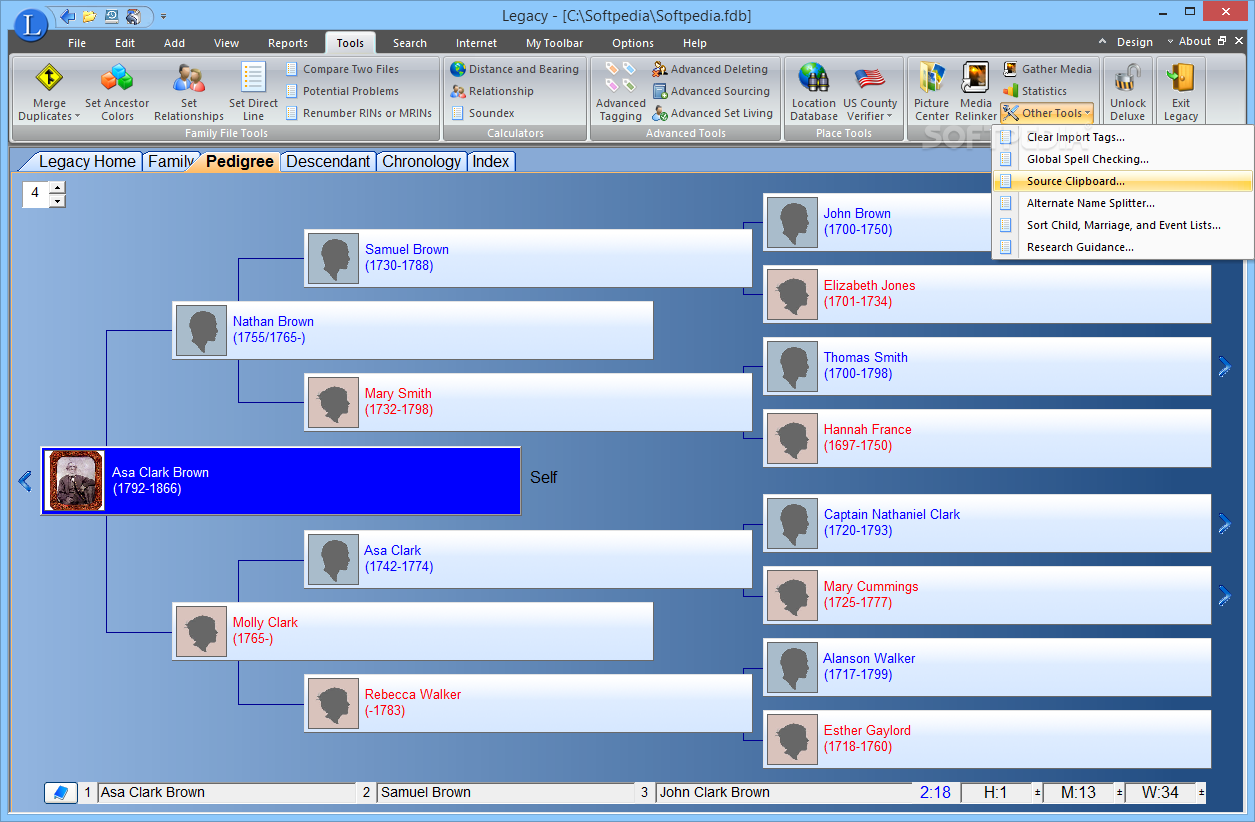This screenshot has width=1255, height=822.
Task: Click Gather Media
Action: click(x=1047, y=69)
